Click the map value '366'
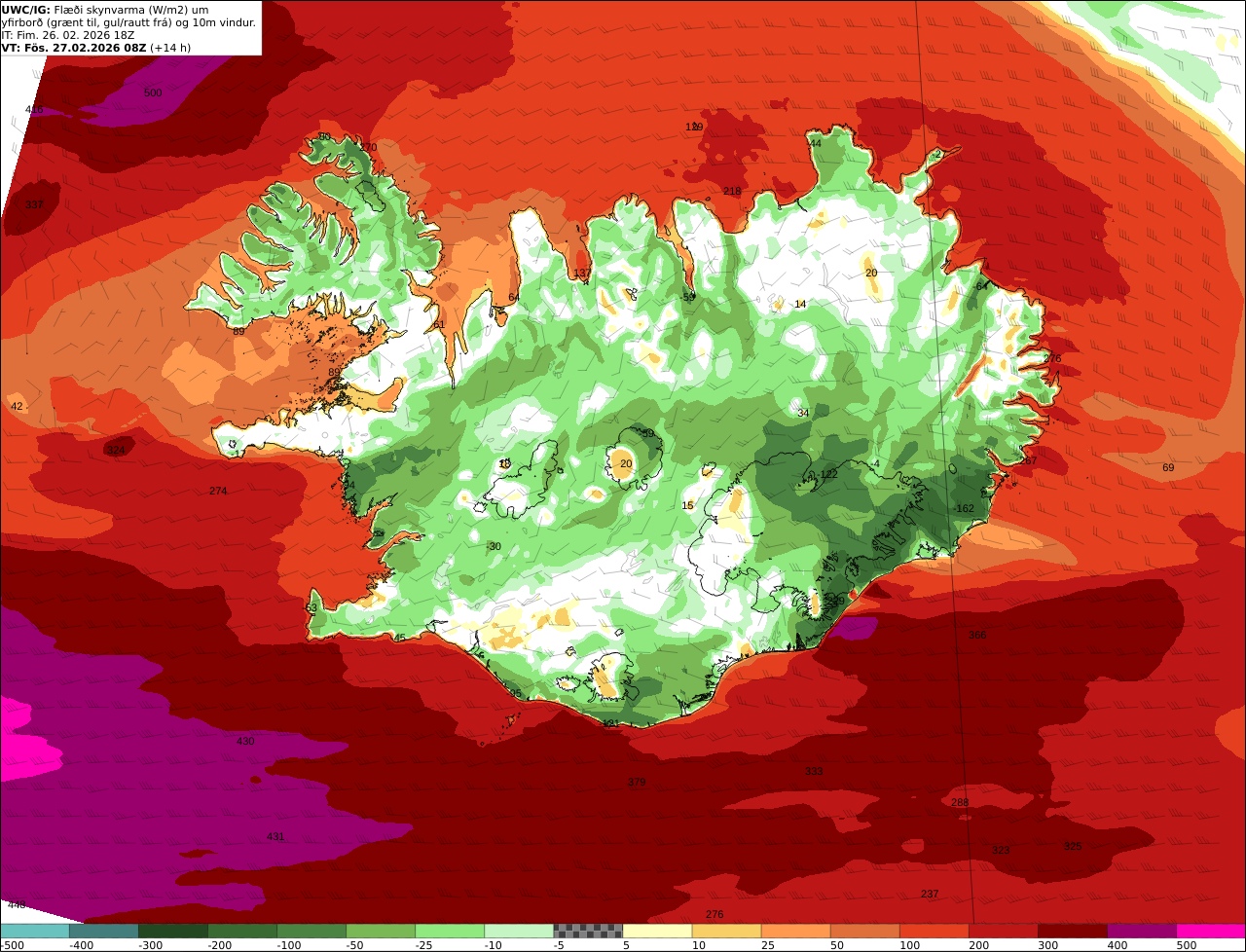Image resolution: width=1246 pixels, height=952 pixels. (x=977, y=635)
